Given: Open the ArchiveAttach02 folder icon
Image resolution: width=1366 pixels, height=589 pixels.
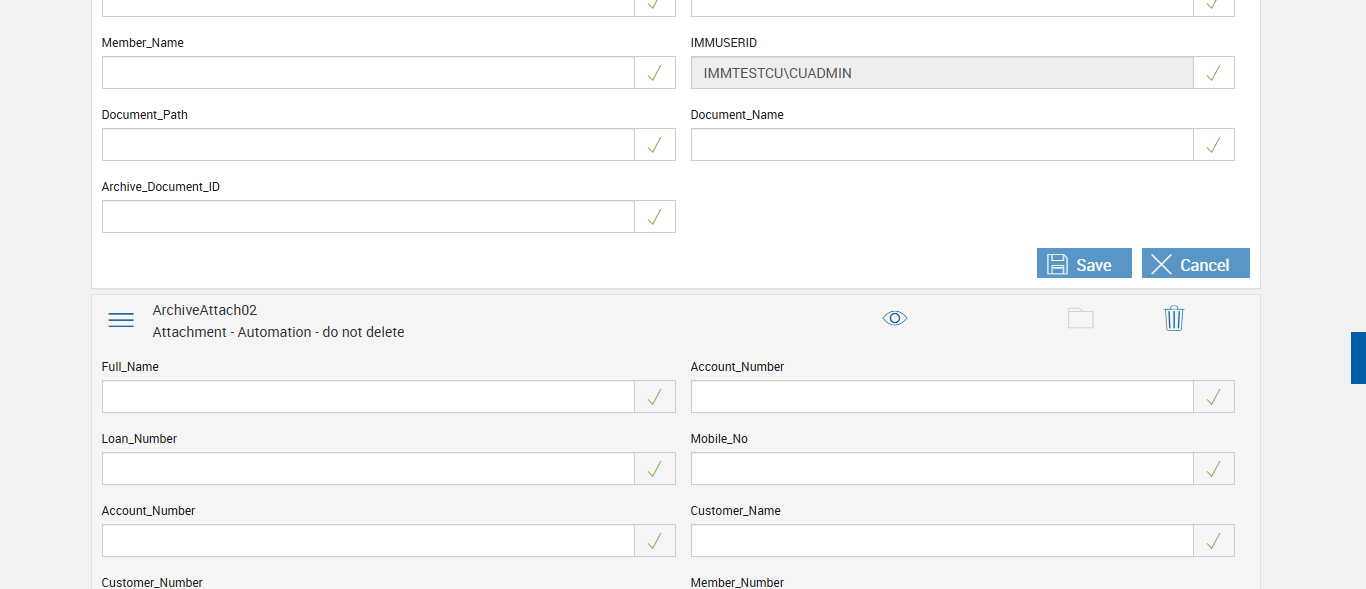Looking at the screenshot, I should pos(1080,319).
